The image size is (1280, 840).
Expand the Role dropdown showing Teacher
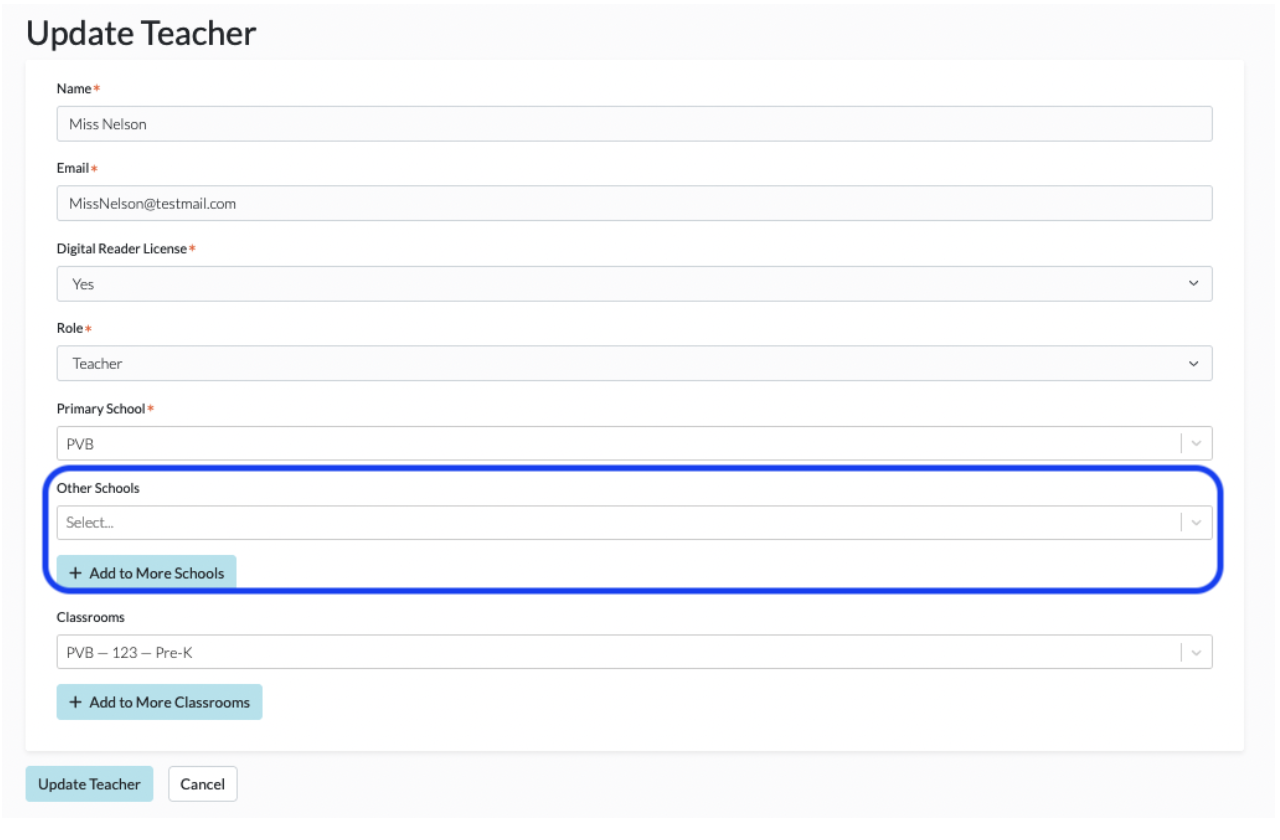[x=634, y=364]
